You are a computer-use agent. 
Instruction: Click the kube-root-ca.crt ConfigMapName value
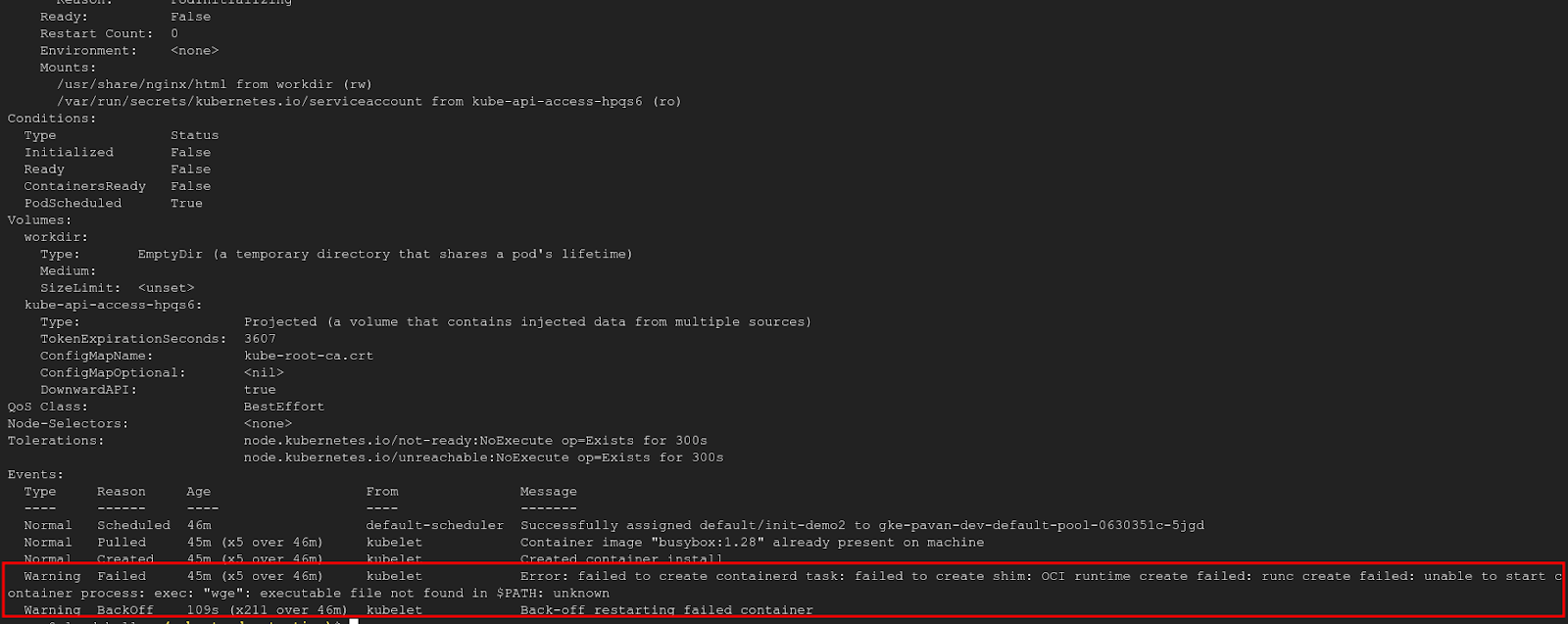click(x=309, y=356)
